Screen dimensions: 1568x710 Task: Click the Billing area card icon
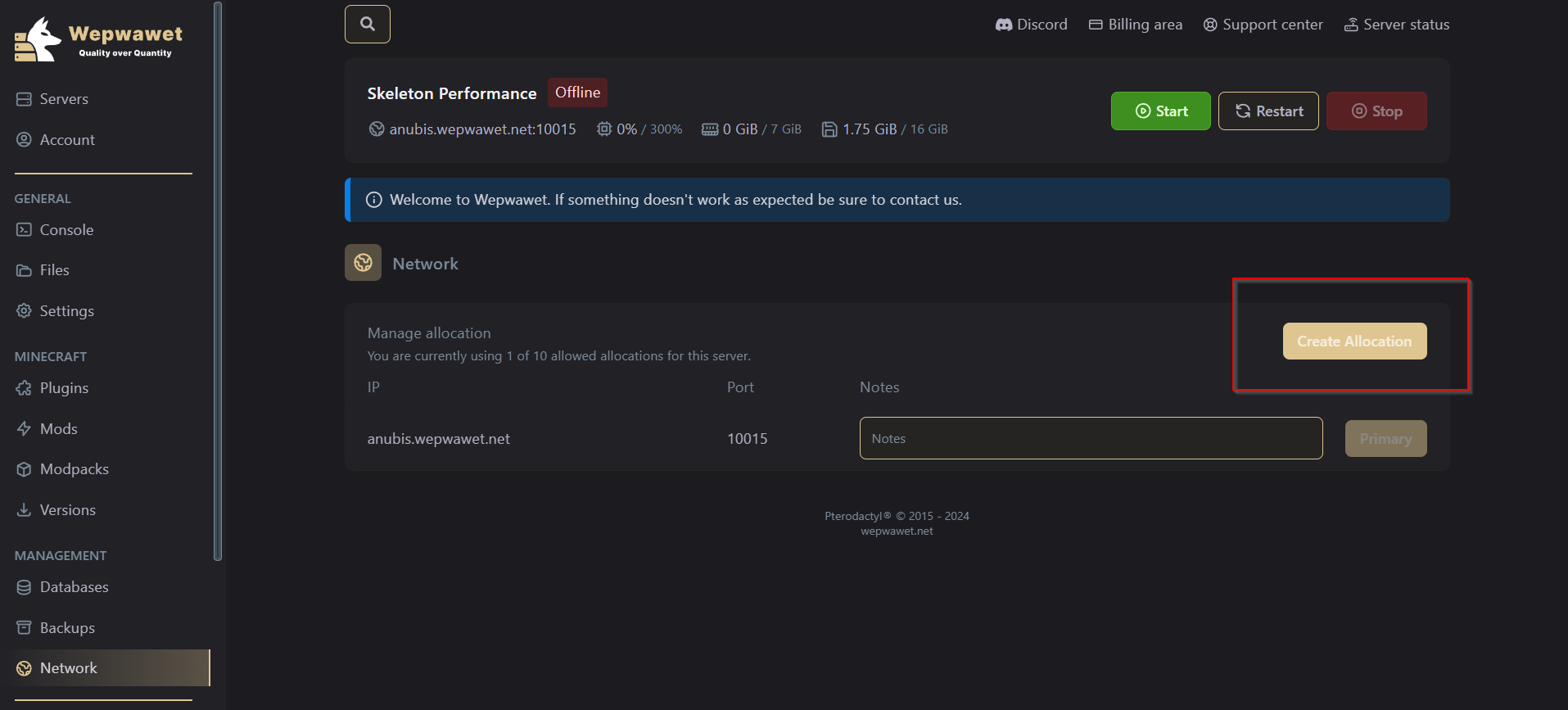click(x=1096, y=25)
